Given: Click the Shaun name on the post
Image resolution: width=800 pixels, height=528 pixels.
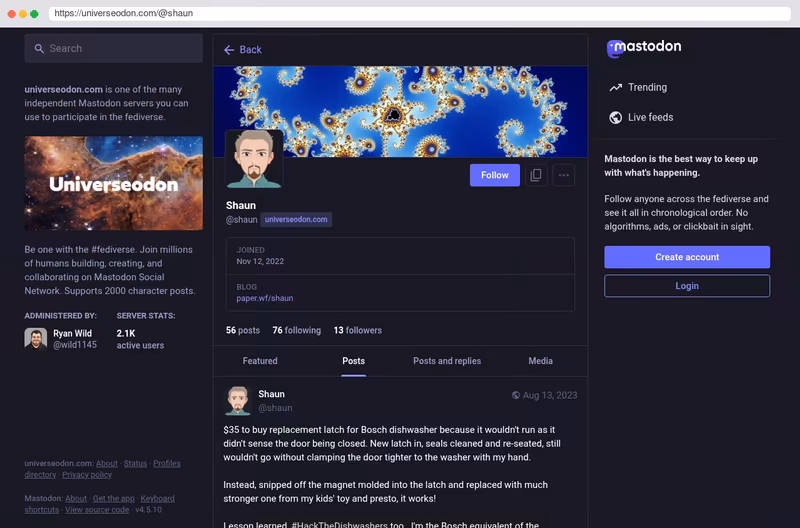Looking at the screenshot, I should pyautogui.click(x=271, y=394).
